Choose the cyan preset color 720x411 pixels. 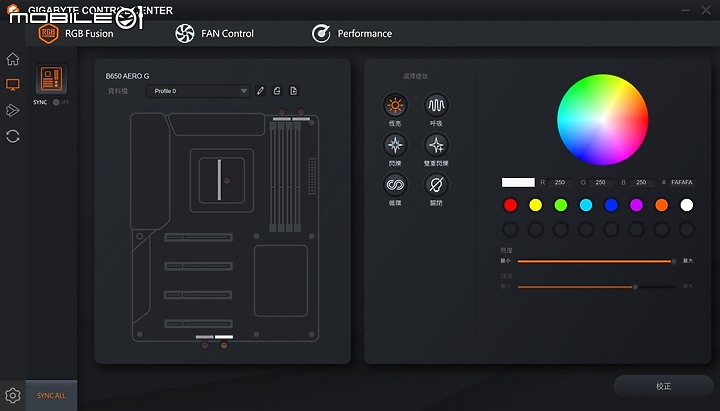point(586,205)
